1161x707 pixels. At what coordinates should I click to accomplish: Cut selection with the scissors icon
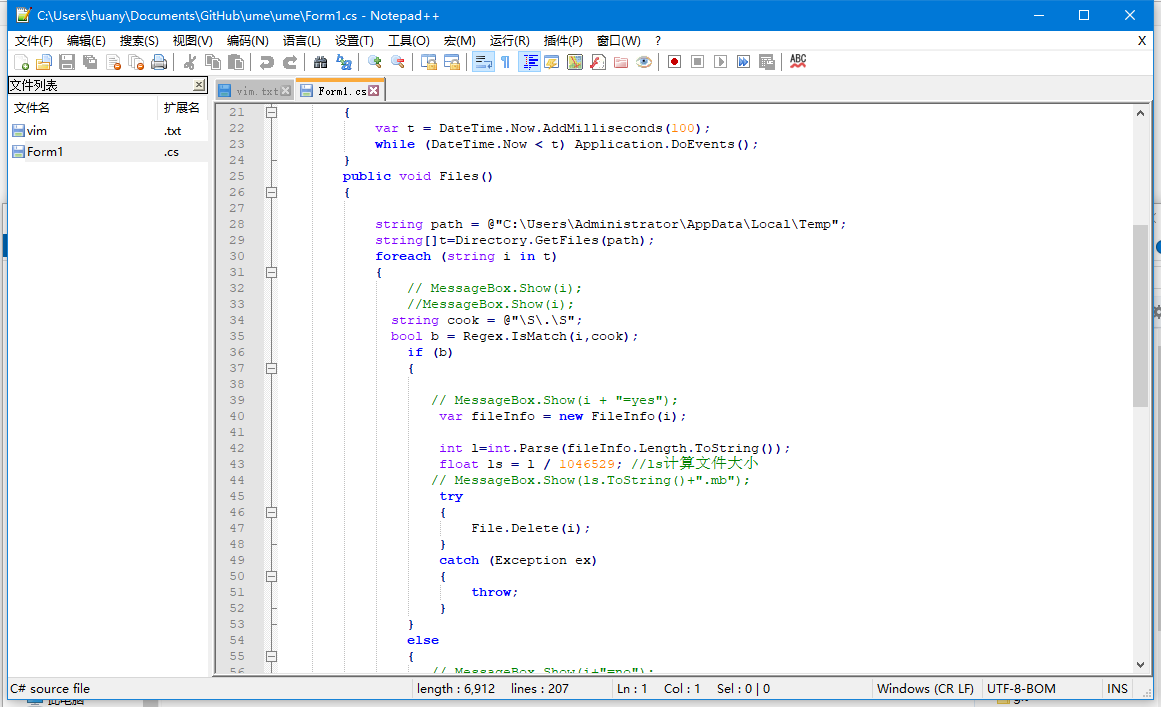(x=190, y=62)
